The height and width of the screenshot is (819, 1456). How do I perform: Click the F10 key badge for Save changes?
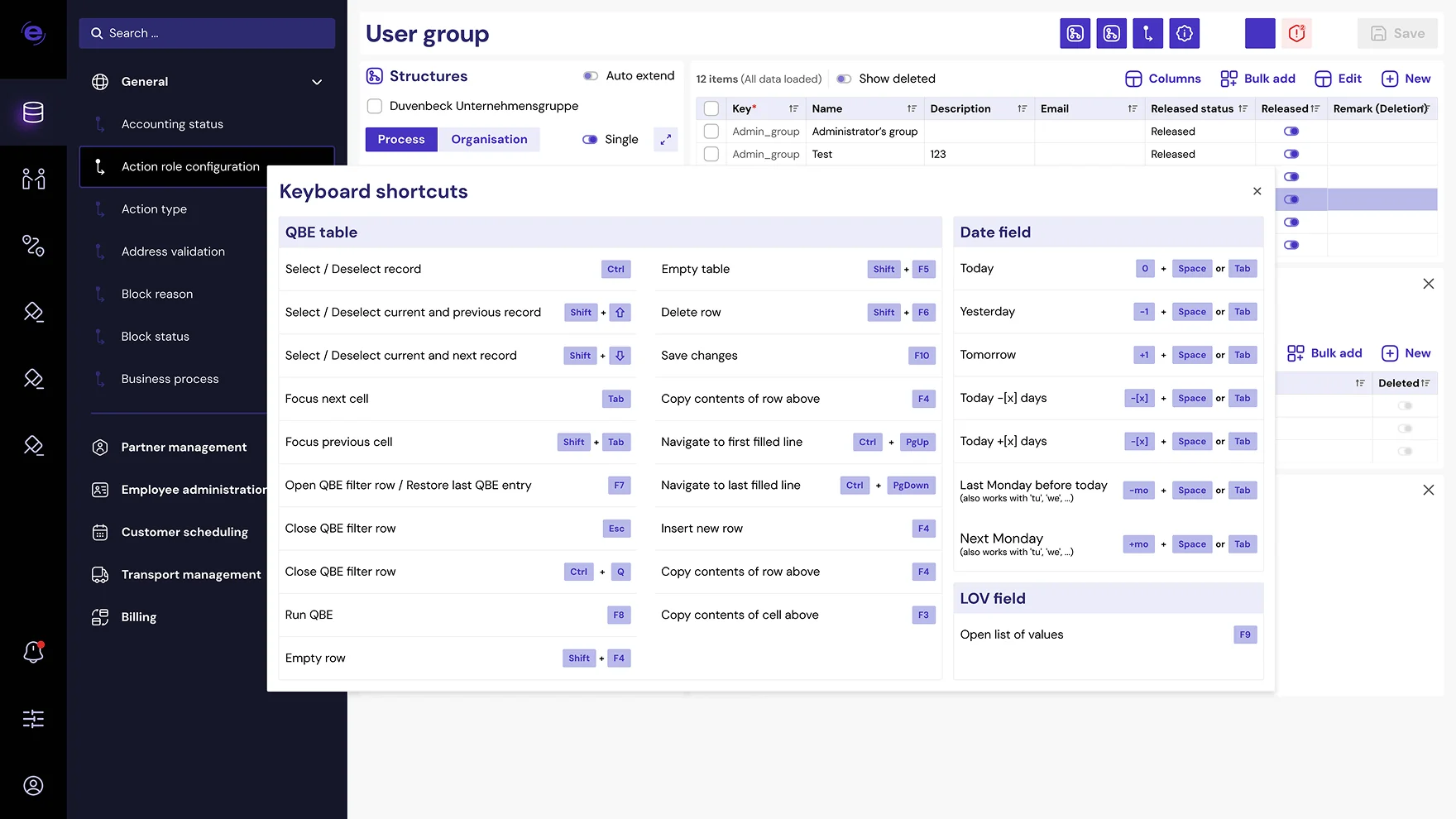click(x=922, y=356)
